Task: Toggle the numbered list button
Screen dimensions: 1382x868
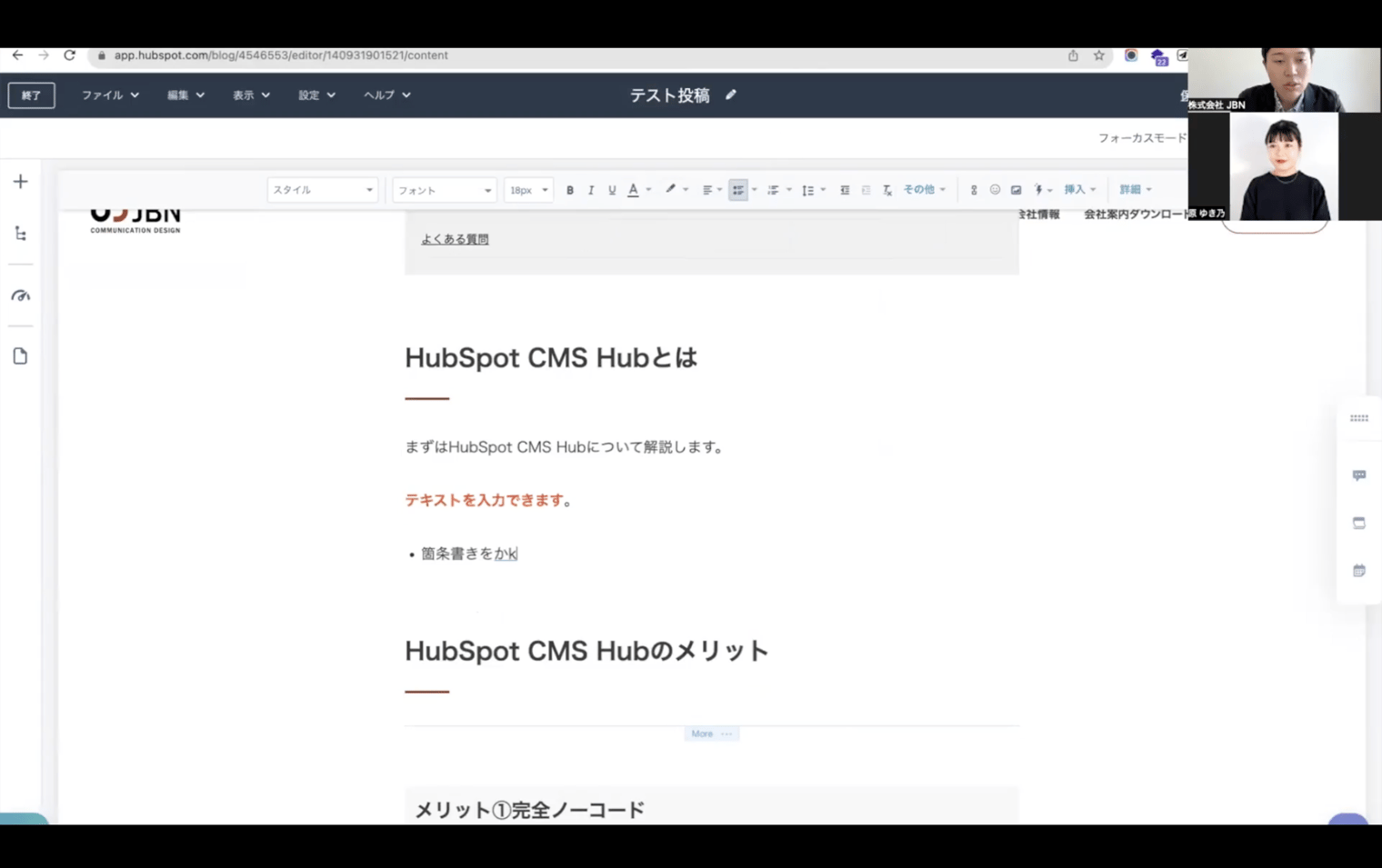Action: 774,190
